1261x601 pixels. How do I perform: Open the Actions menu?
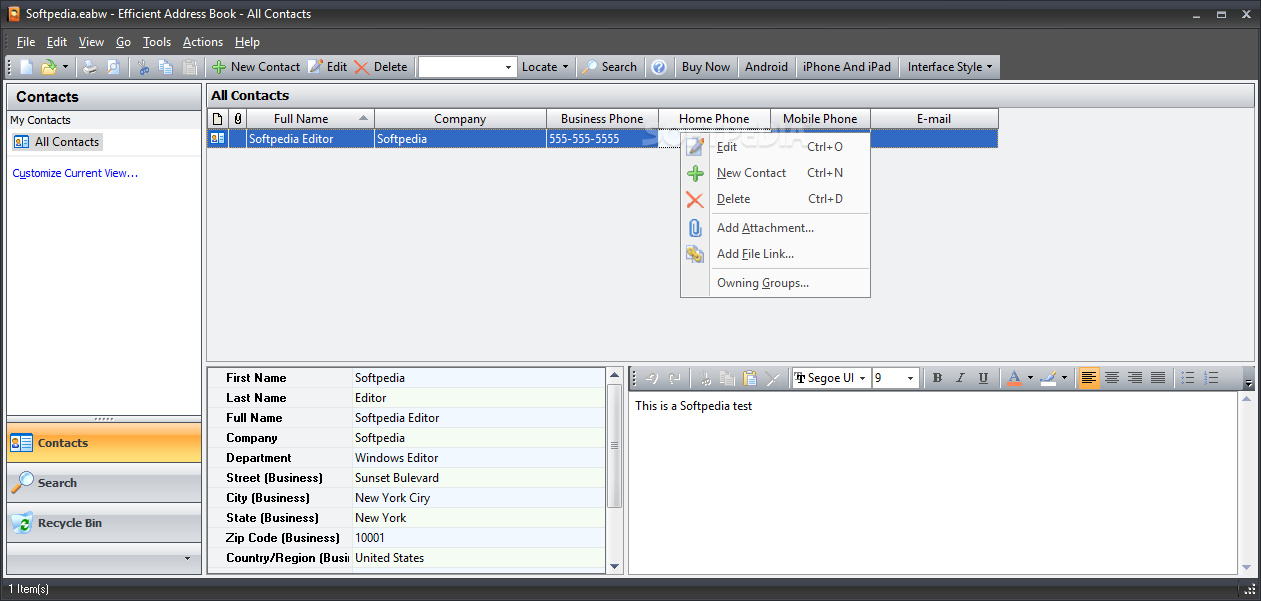click(203, 42)
